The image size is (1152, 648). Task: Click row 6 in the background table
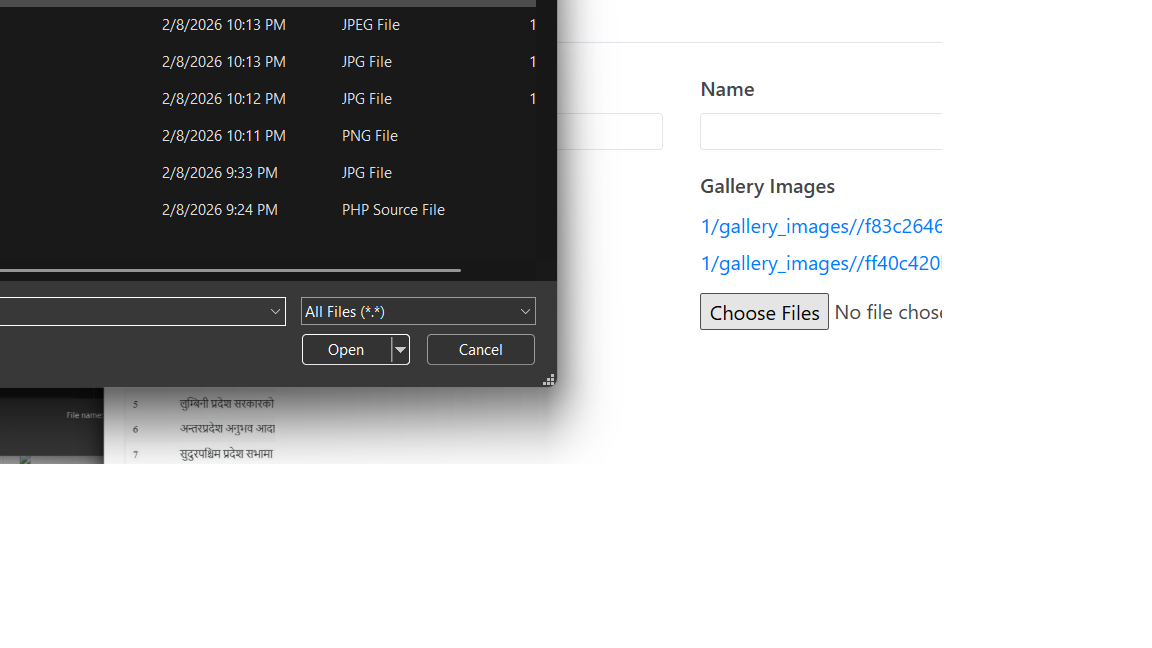[x=227, y=429]
